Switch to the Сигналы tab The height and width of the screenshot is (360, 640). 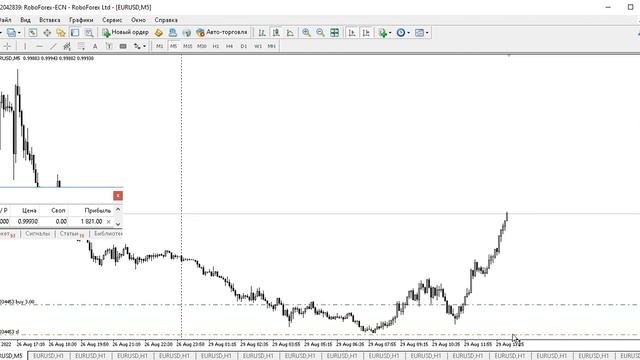(x=38, y=234)
